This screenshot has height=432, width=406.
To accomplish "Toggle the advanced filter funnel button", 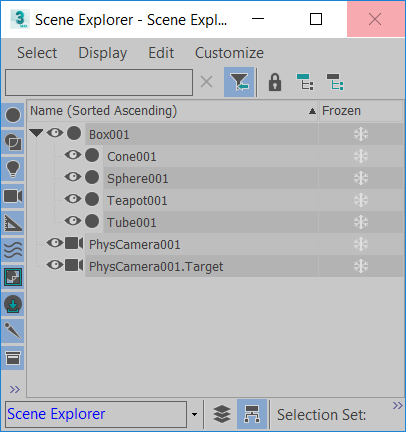I will click(239, 82).
